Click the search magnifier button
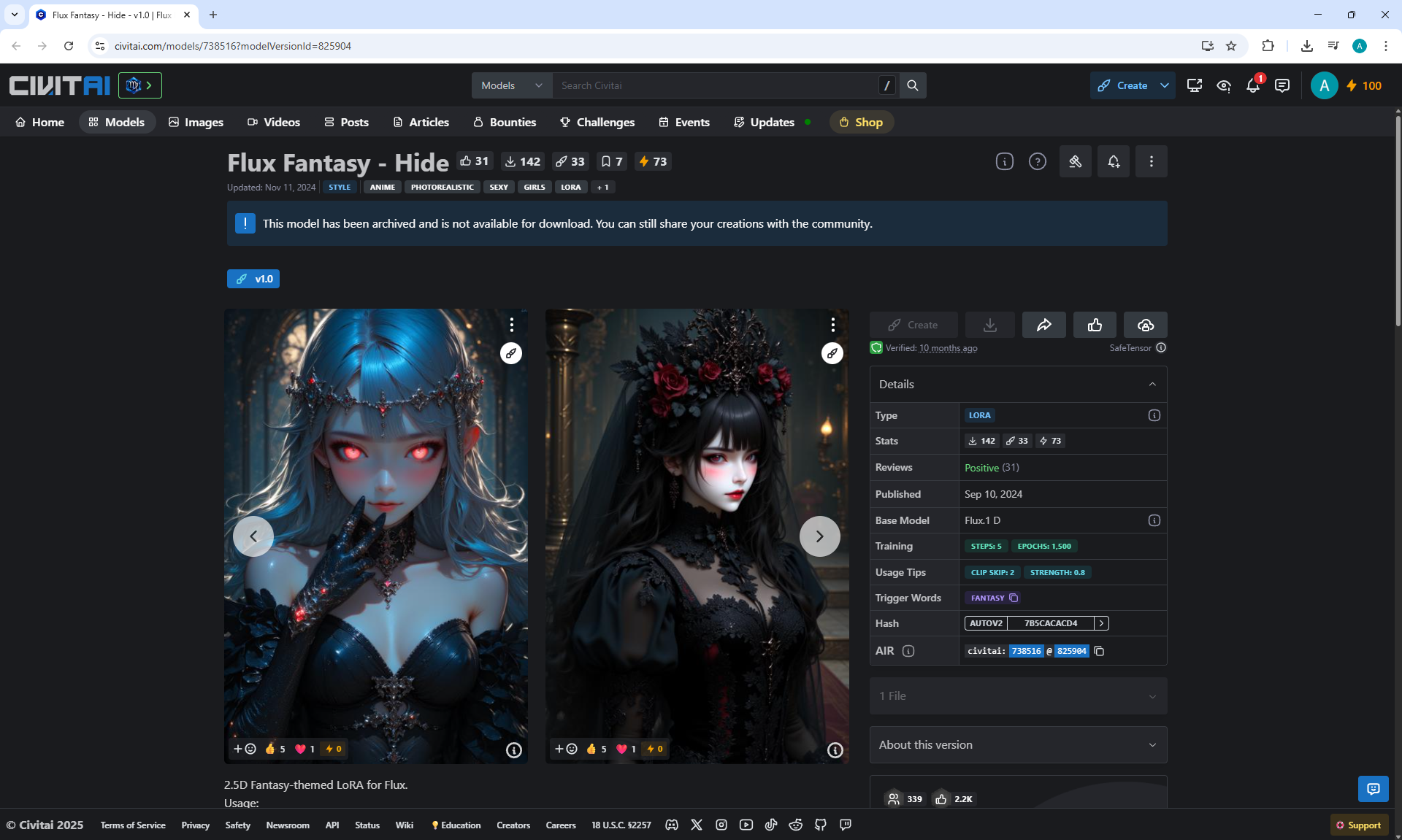The image size is (1402, 840). coord(912,85)
